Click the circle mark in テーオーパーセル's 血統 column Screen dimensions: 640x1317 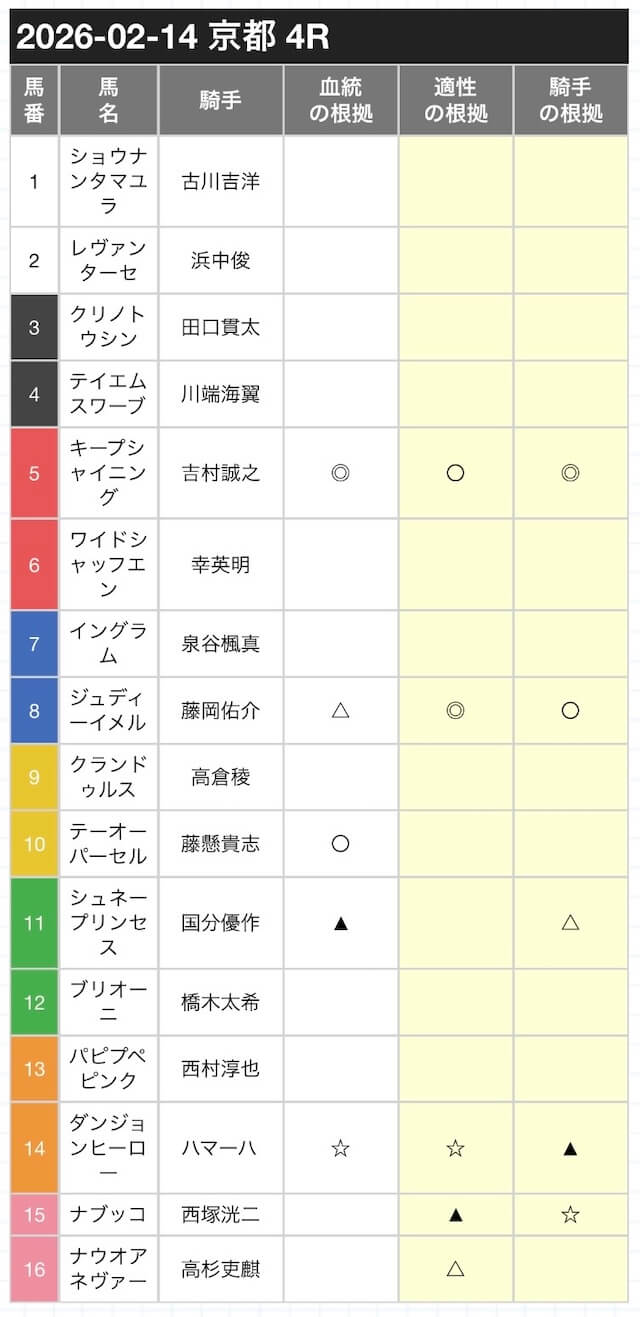tap(340, 843)
